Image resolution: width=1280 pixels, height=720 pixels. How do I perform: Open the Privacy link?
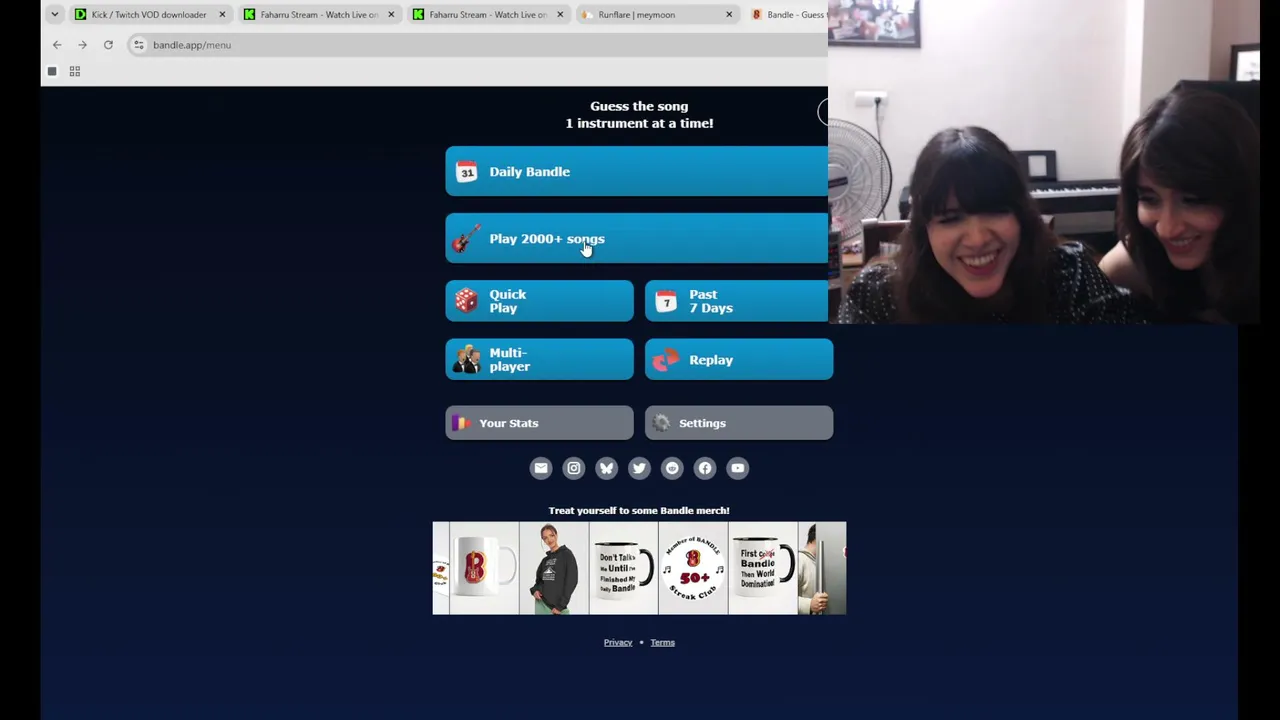pyautogui.click(x=618, y=642)
